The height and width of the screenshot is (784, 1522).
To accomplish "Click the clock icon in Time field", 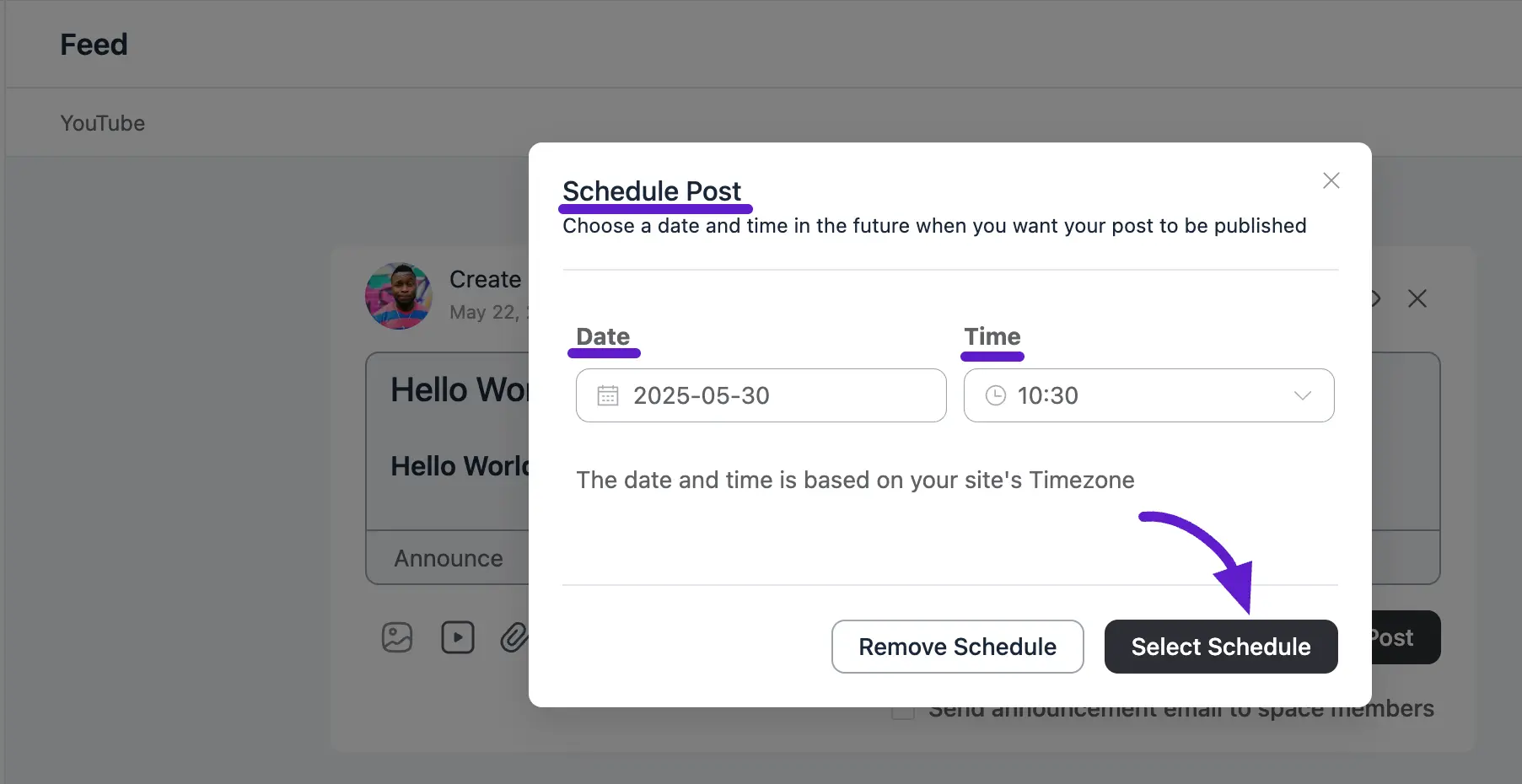I will (x=996, y=395).
